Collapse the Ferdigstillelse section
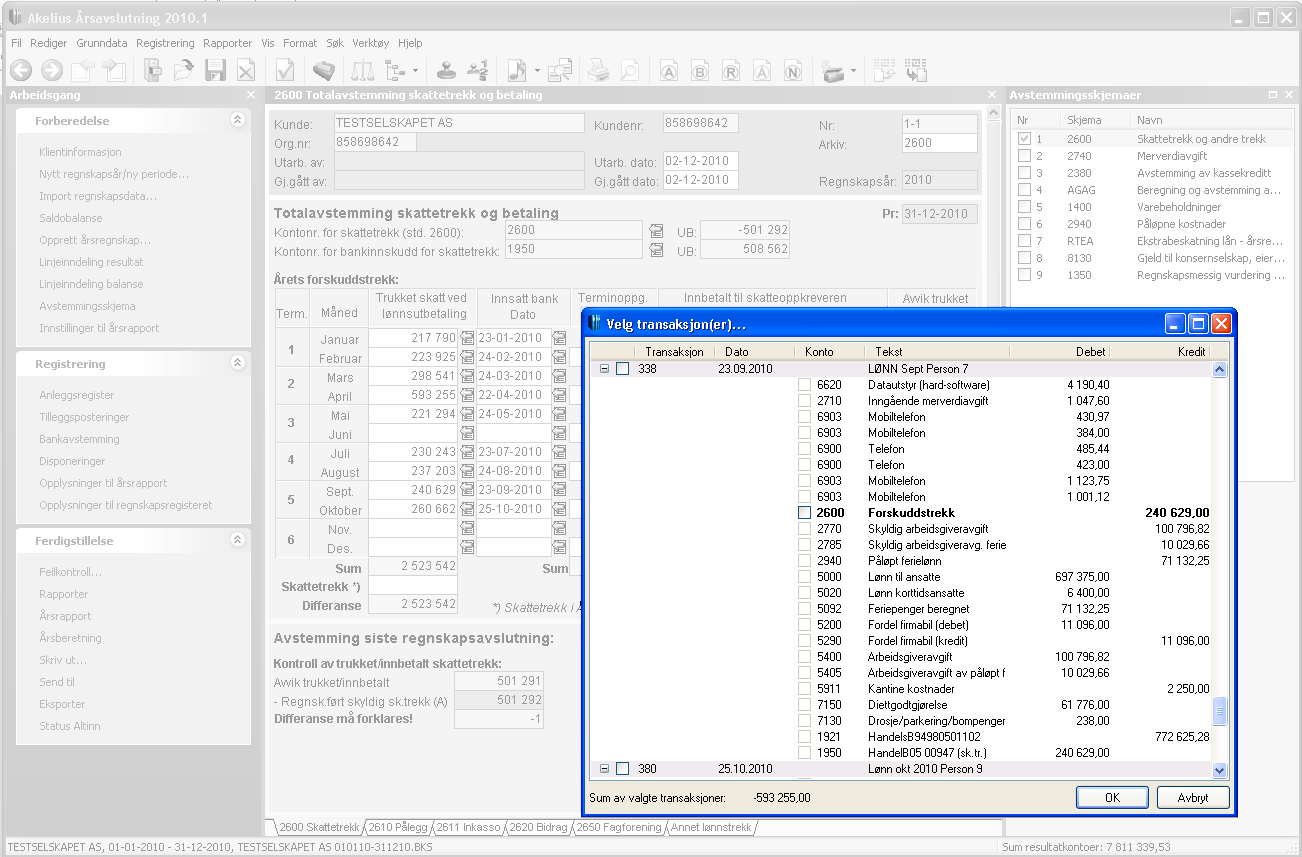Image resolution: width=1302 pixels, height=857 pixels. click(x=237, y=540)
